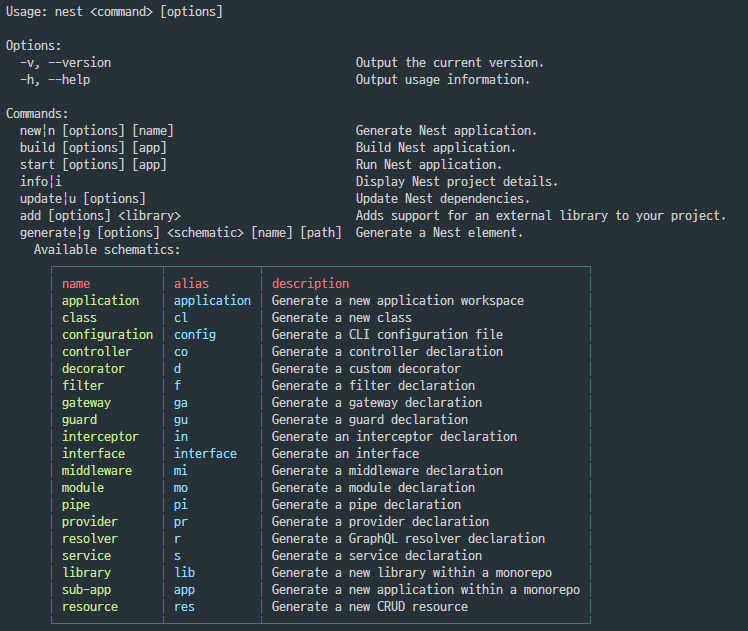The width and height of the screenshot is (748, 631).
Task: Click 'Output usage information.' description
Action: click(x=443, y=80)
